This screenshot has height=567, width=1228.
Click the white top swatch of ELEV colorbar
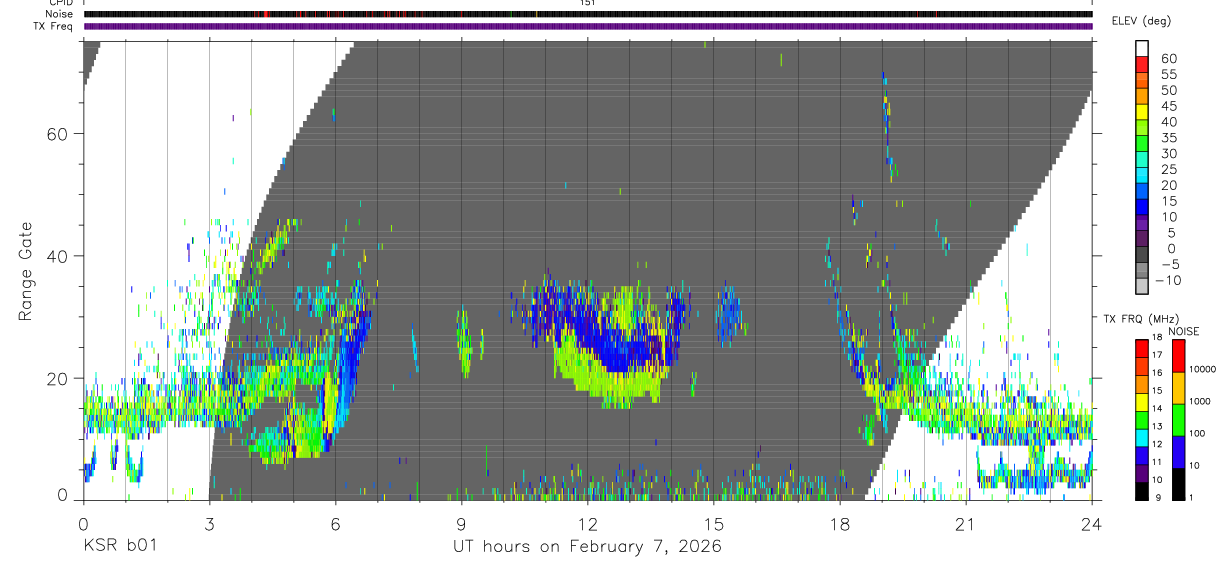(x=1142, y=48)
